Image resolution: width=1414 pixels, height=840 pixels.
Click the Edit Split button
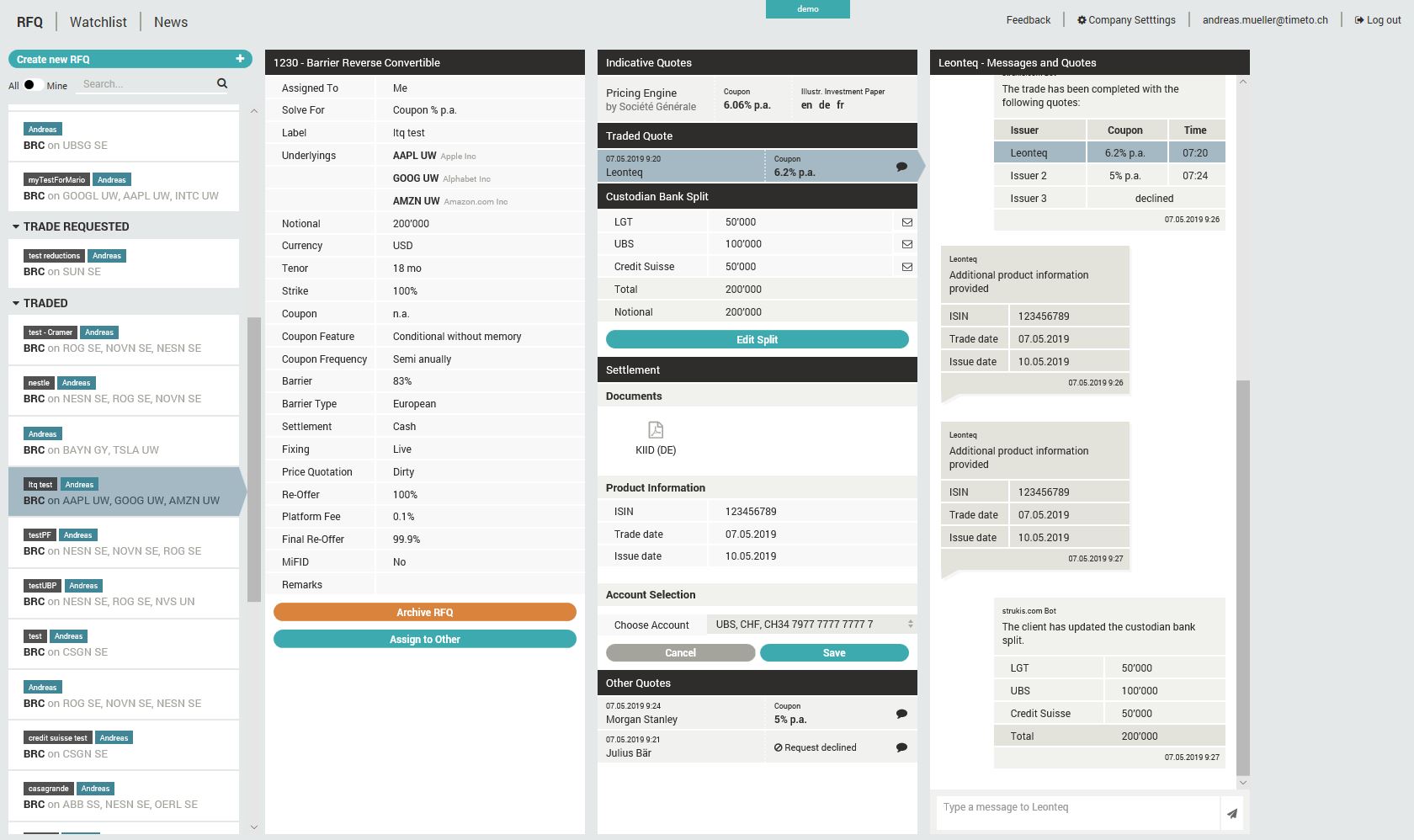coord(757,339)
